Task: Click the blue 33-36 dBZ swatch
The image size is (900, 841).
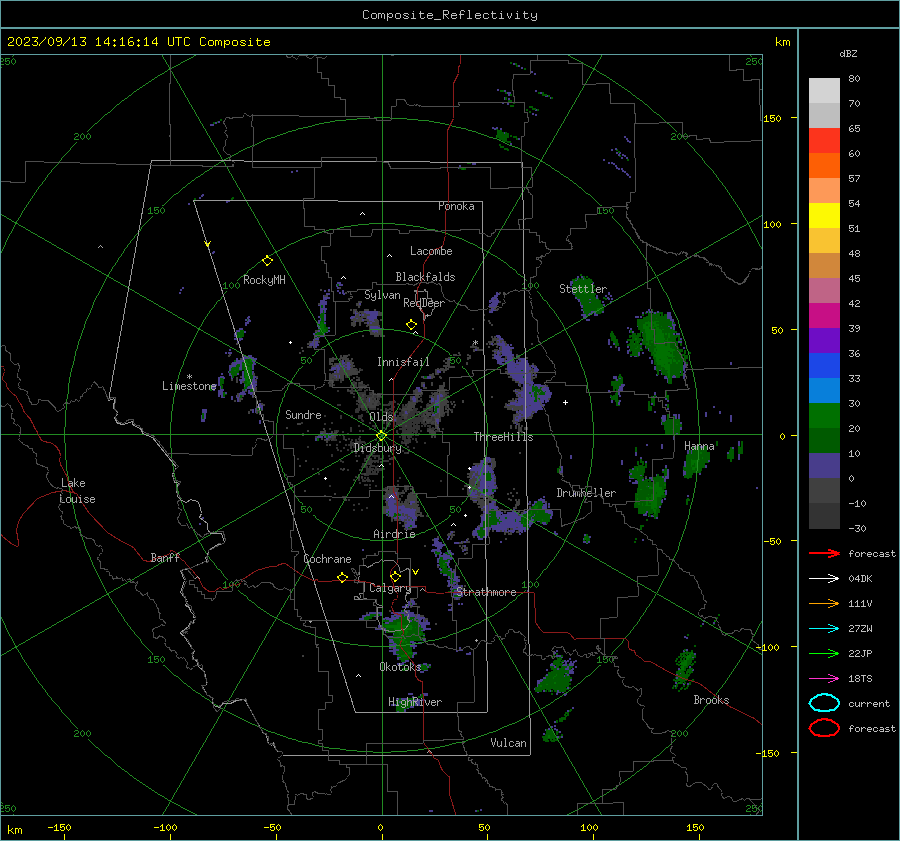Action: point(824,366)
